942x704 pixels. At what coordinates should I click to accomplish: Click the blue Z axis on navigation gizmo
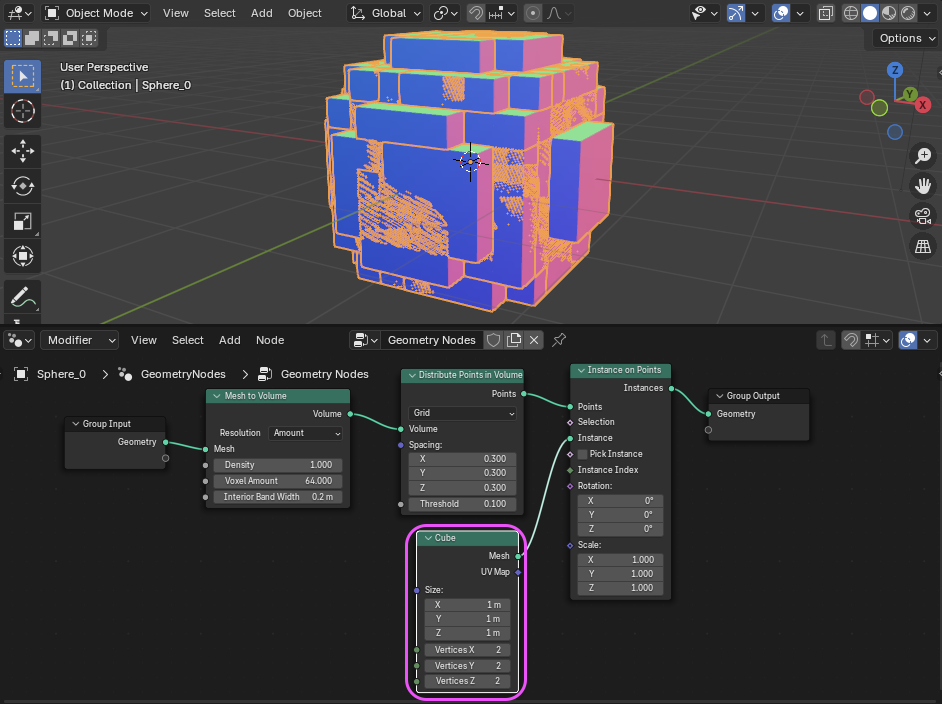pyautogui.click(x=895, y=70)
